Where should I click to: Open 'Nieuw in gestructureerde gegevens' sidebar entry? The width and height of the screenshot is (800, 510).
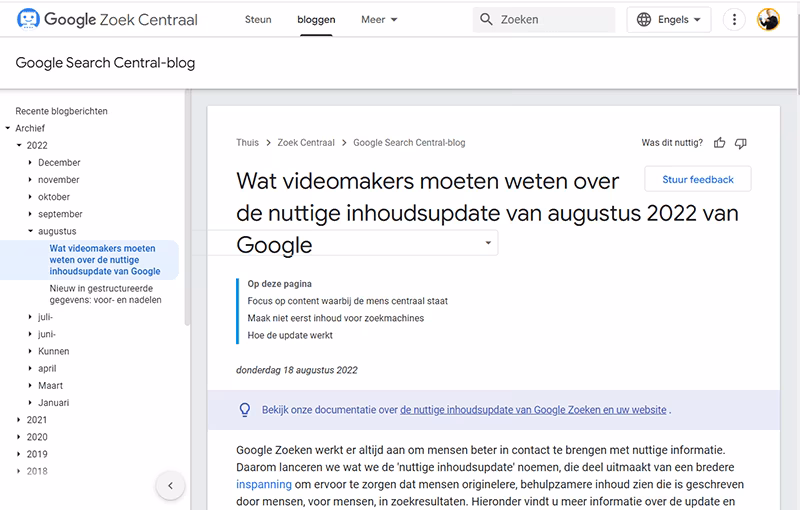(x=105, y=294)
